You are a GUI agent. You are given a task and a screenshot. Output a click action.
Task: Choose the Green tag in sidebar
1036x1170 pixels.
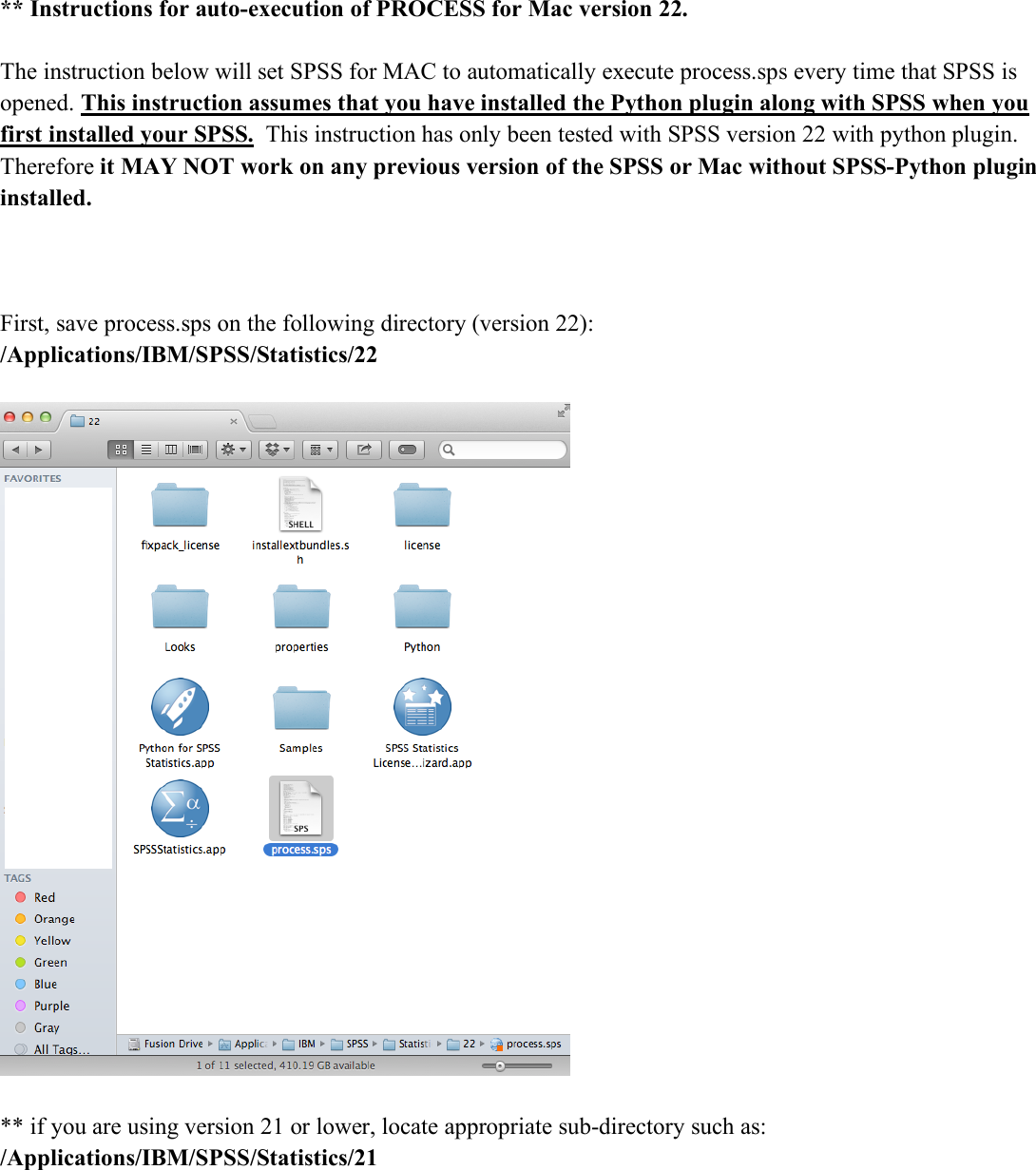(x=50, y=963)
